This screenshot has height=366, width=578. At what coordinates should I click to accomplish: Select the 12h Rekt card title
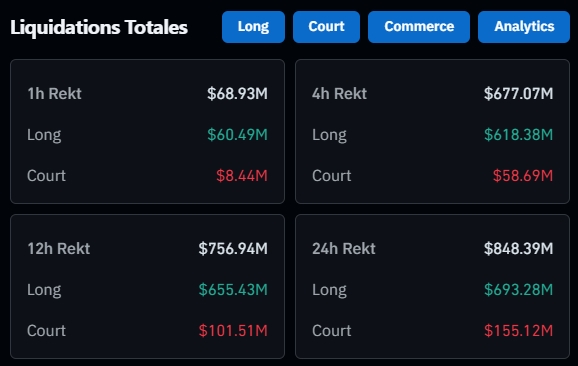59,249
